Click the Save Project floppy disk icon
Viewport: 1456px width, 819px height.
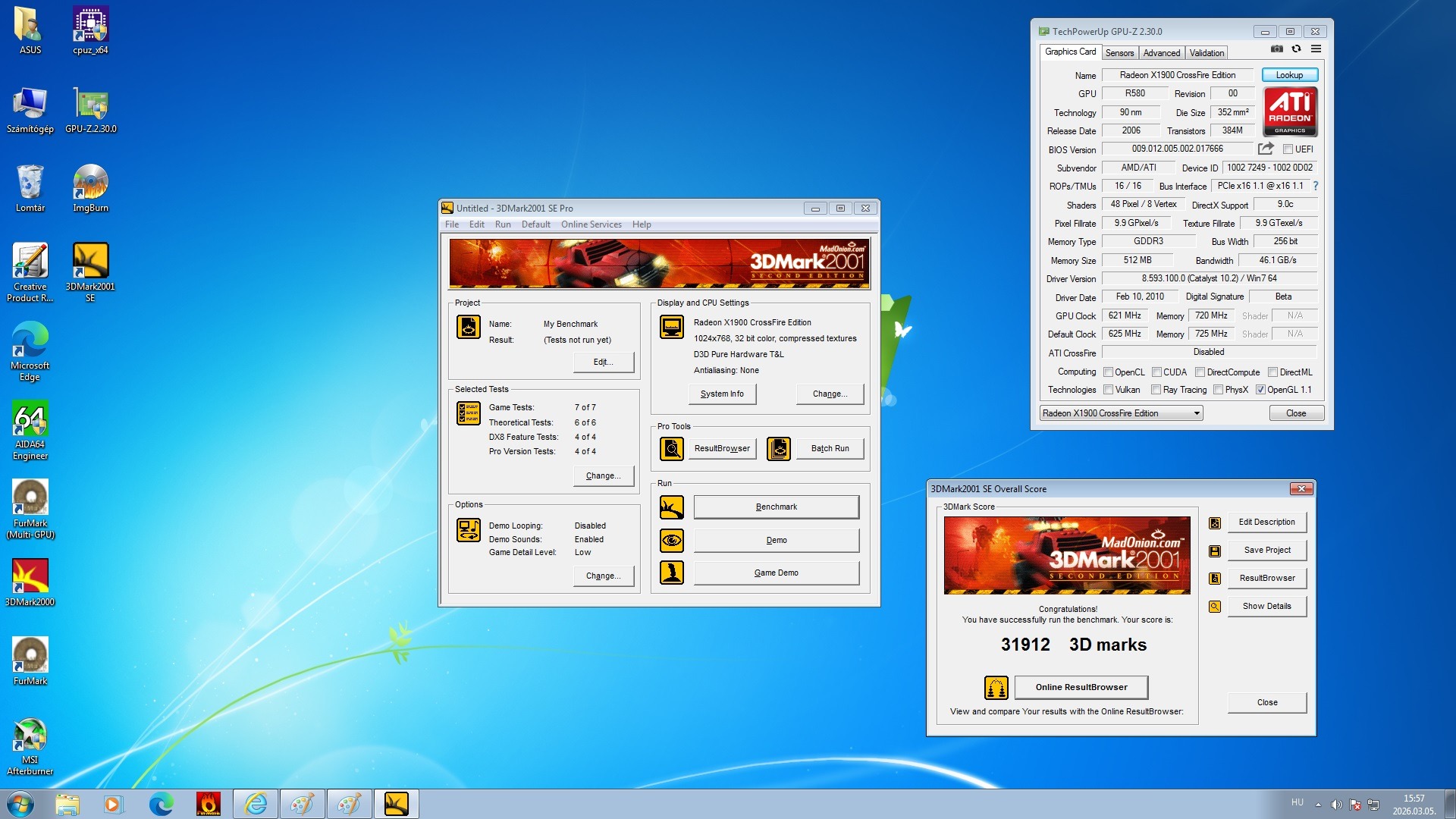tap(1215, 551)
